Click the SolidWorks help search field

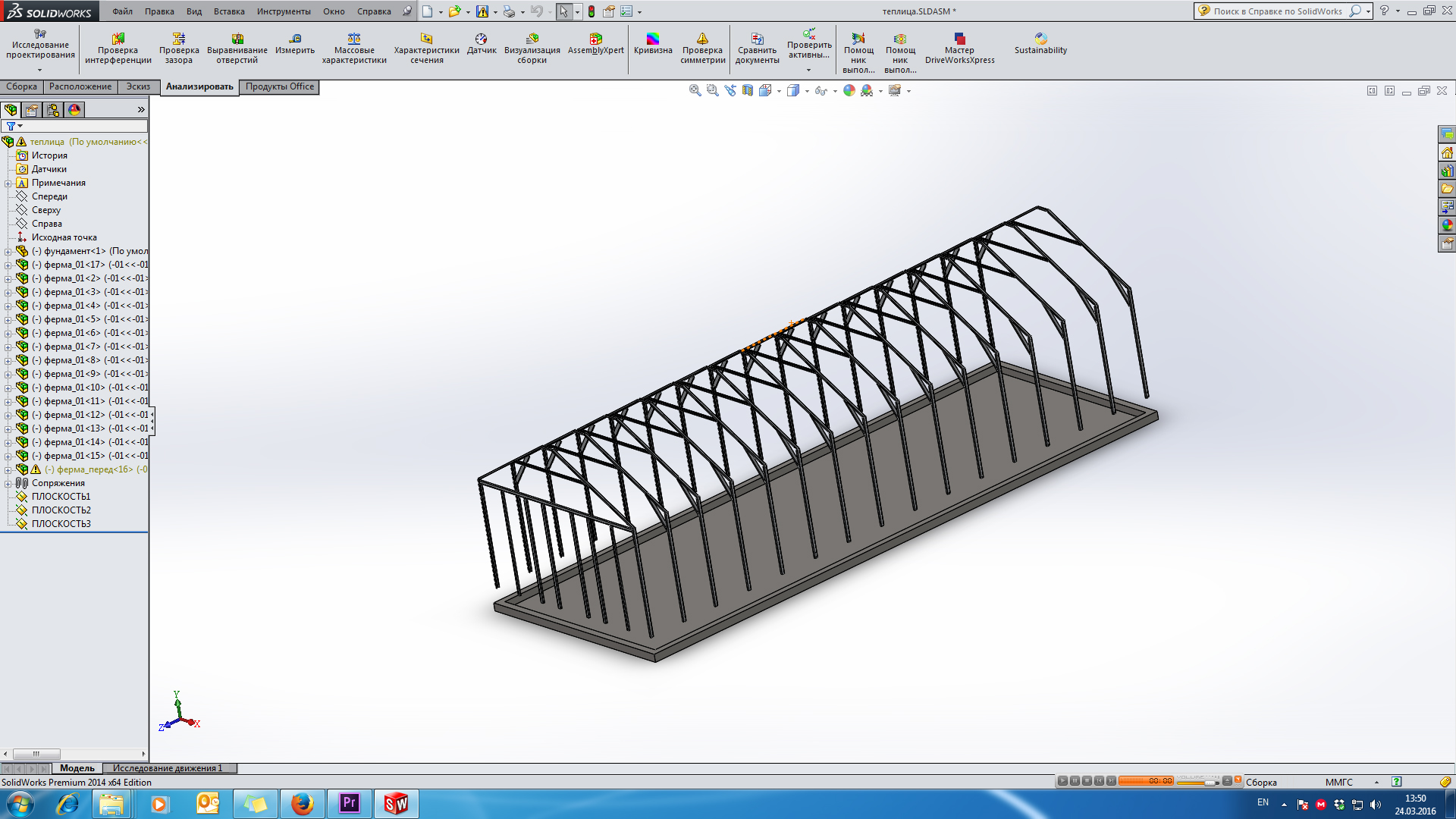1277,11
